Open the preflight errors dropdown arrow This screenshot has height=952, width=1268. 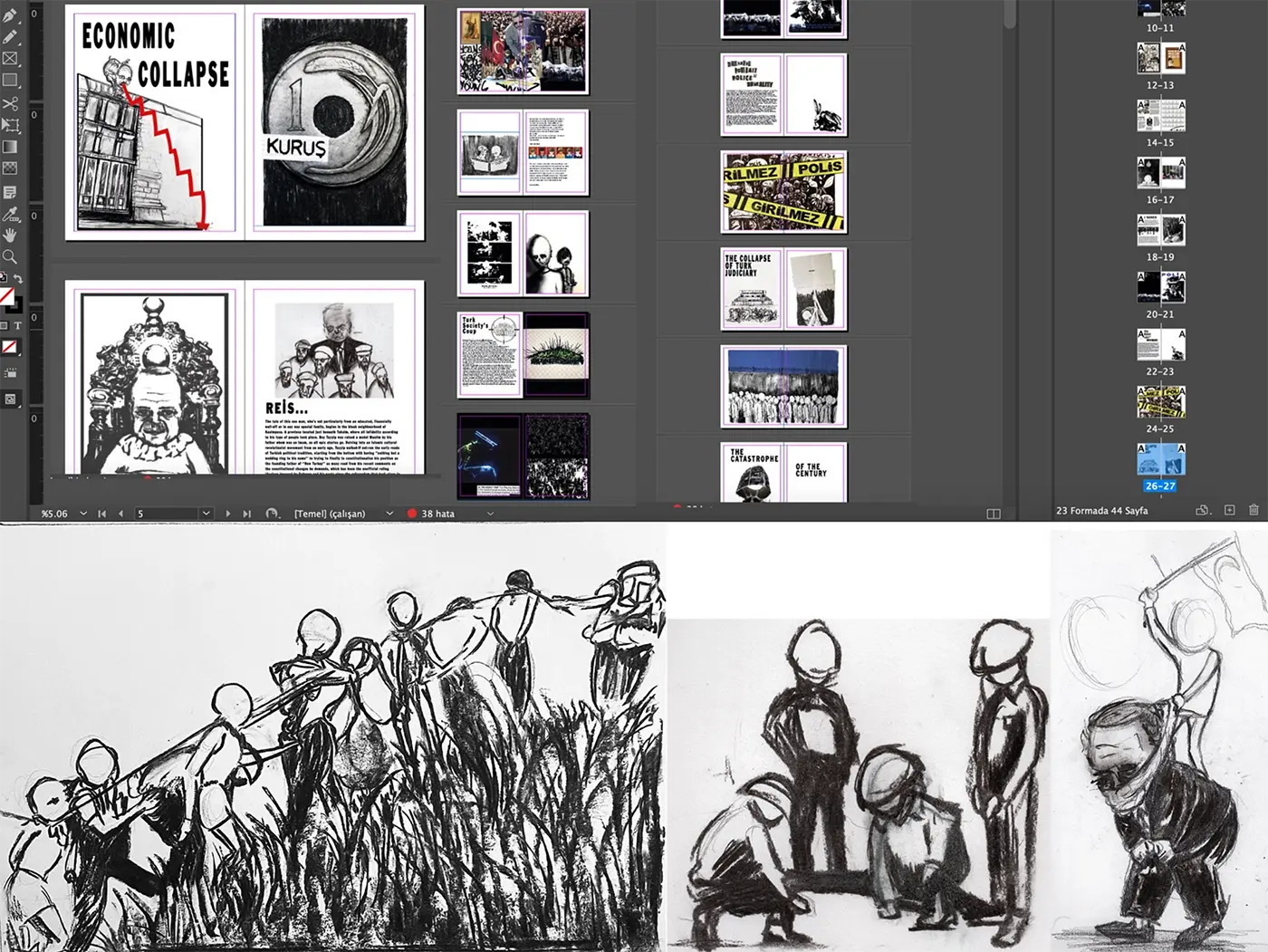pos(491,514)
